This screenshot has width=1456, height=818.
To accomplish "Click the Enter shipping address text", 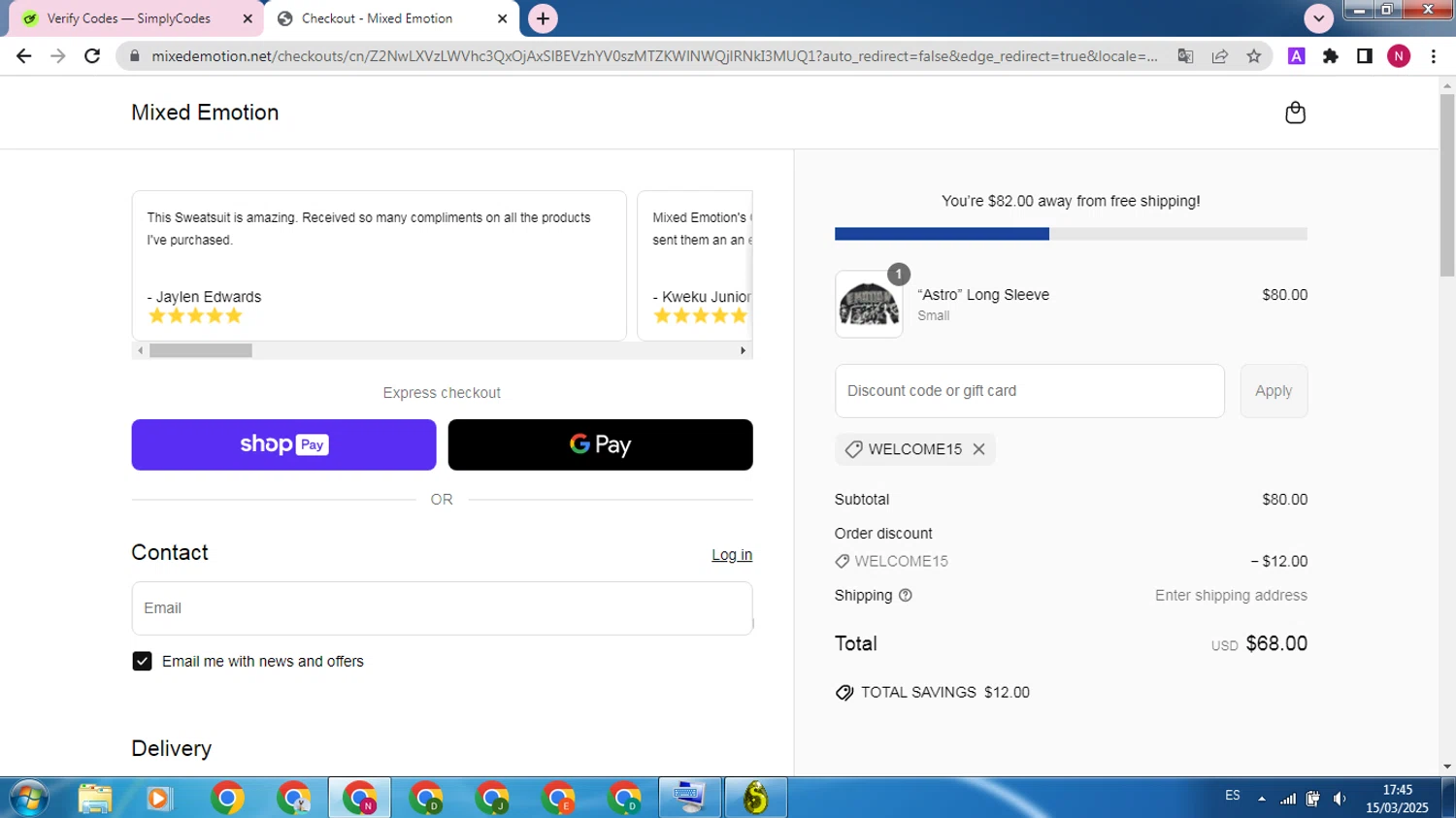I will tap(1231, 596).
